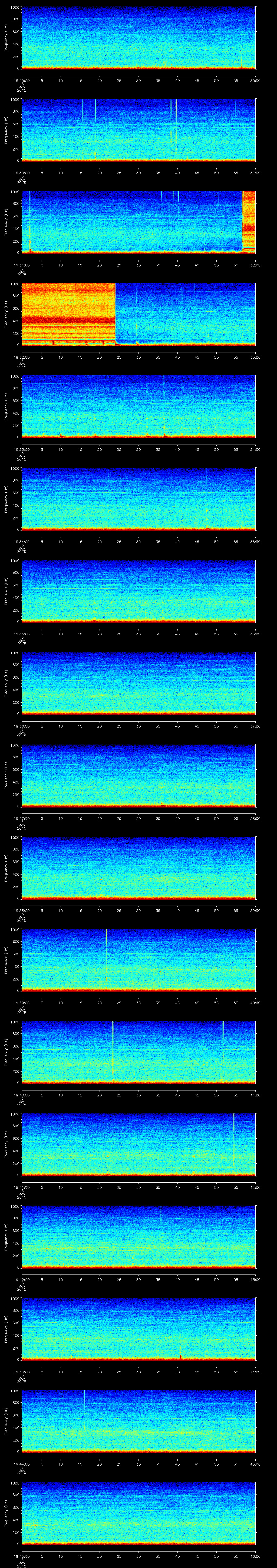Viewport: 277px width, 1568px height.
Task: Click the broadband spike in the 19:39:00 spectrogram
Action: 106,956
